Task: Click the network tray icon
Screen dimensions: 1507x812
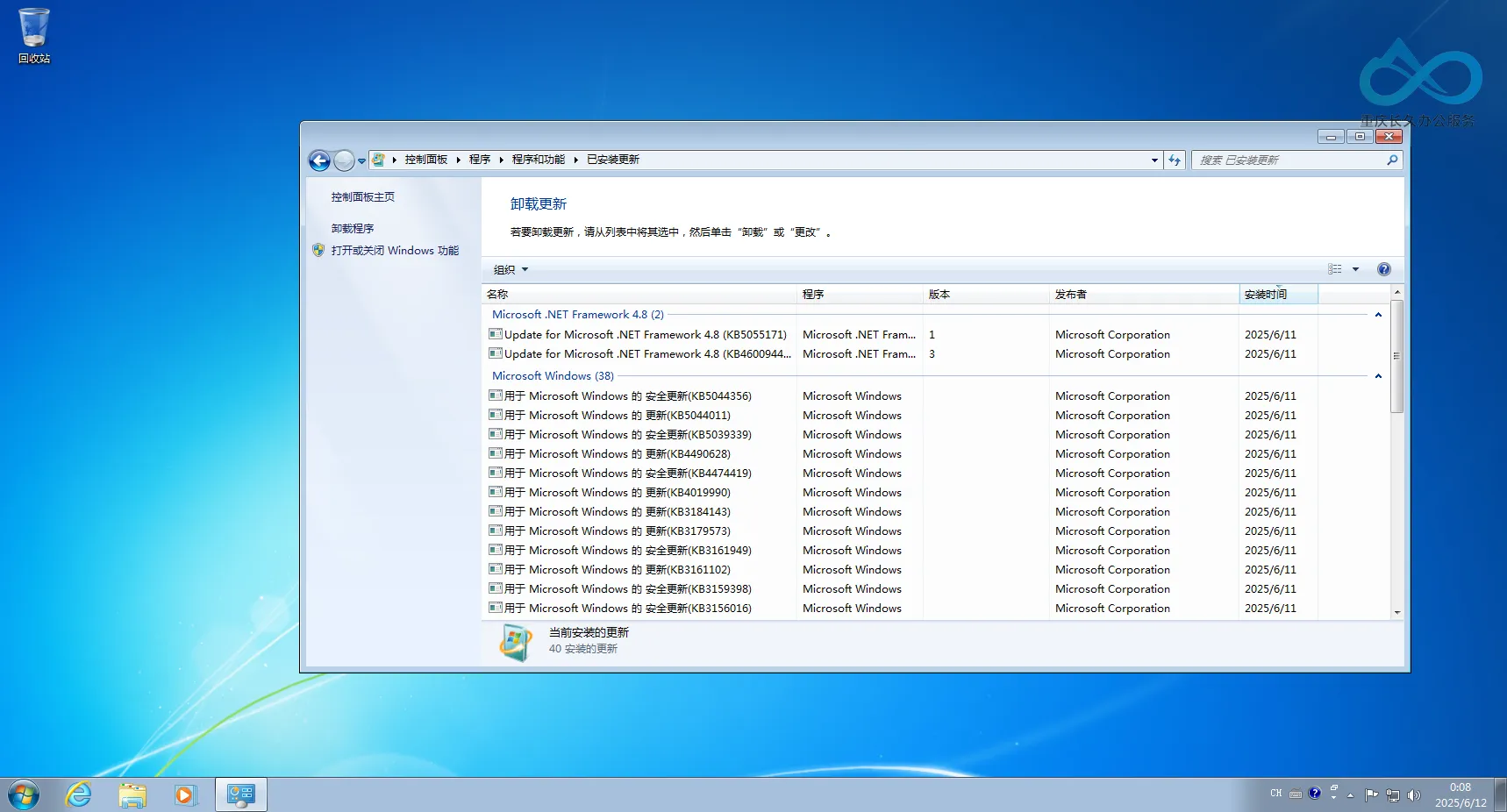Action: pyautogui.click(x=1392, y=795)
